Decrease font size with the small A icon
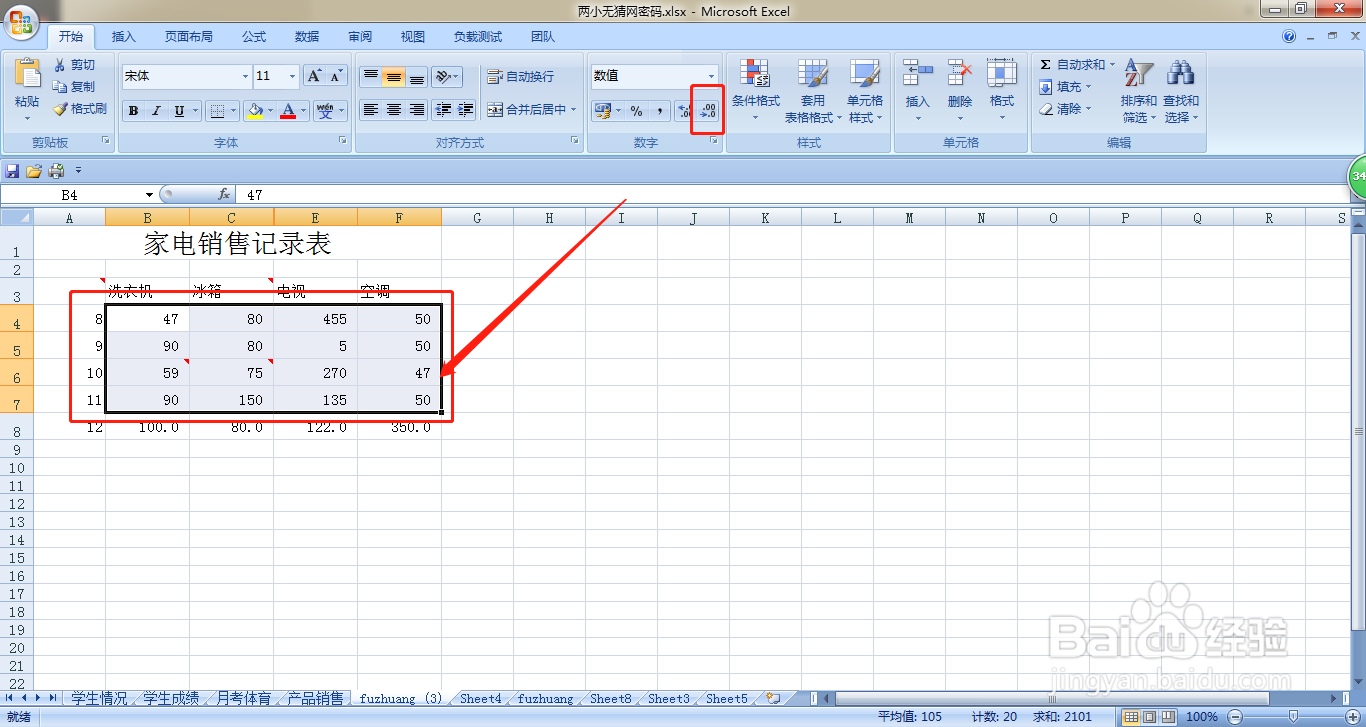1366x727 pixels. tap(336, 76)
